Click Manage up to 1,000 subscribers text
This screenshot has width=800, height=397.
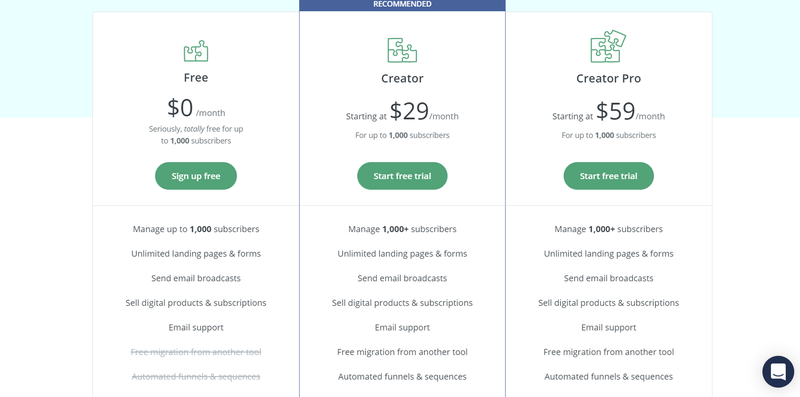[x=196, y=229]
